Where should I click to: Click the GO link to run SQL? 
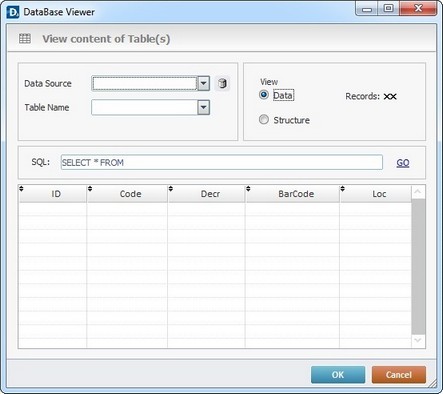pyautogui.click(x=403, y=163)
